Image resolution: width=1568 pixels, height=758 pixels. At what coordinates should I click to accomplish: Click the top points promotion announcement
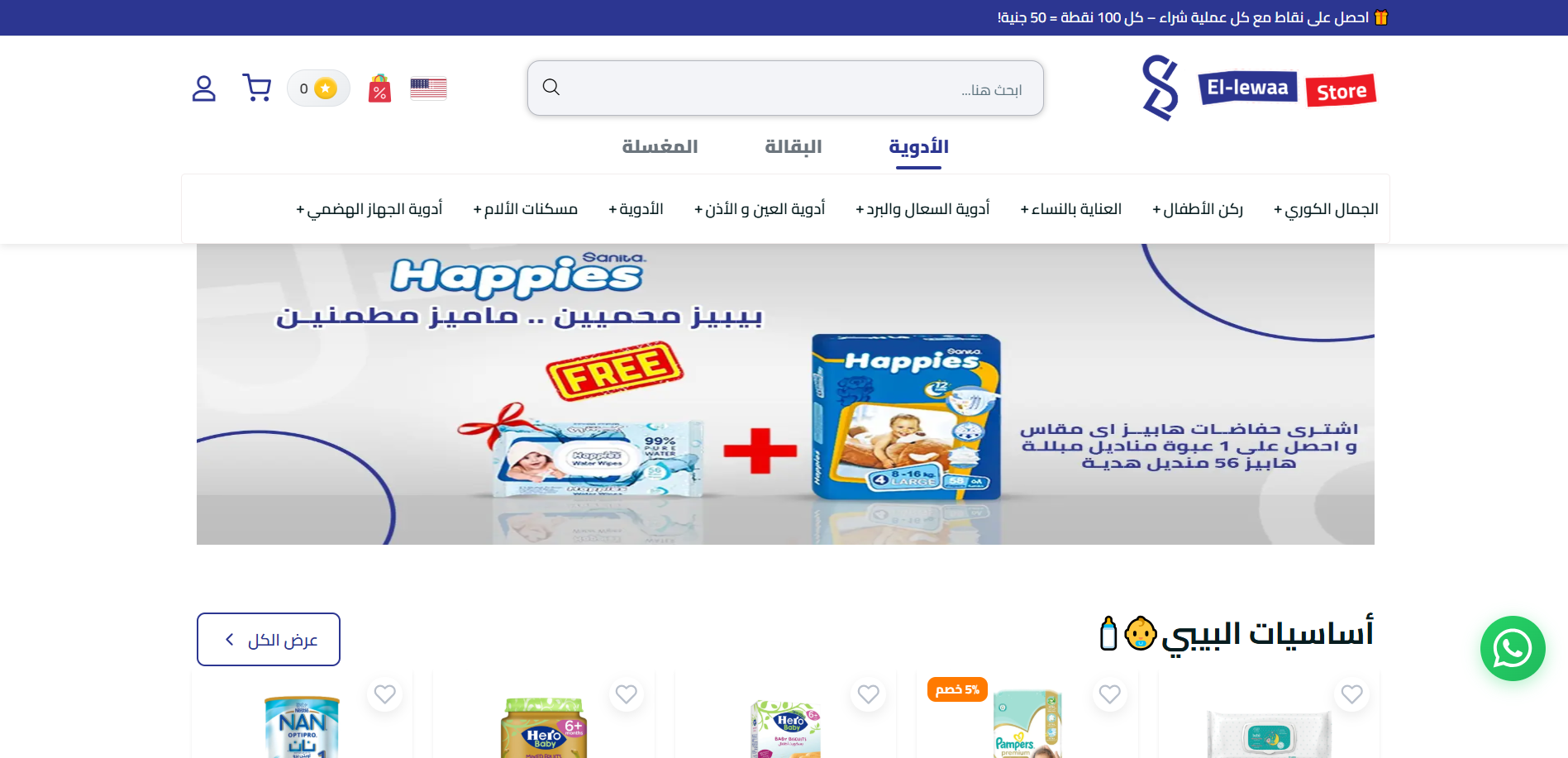coord(1193,17)
